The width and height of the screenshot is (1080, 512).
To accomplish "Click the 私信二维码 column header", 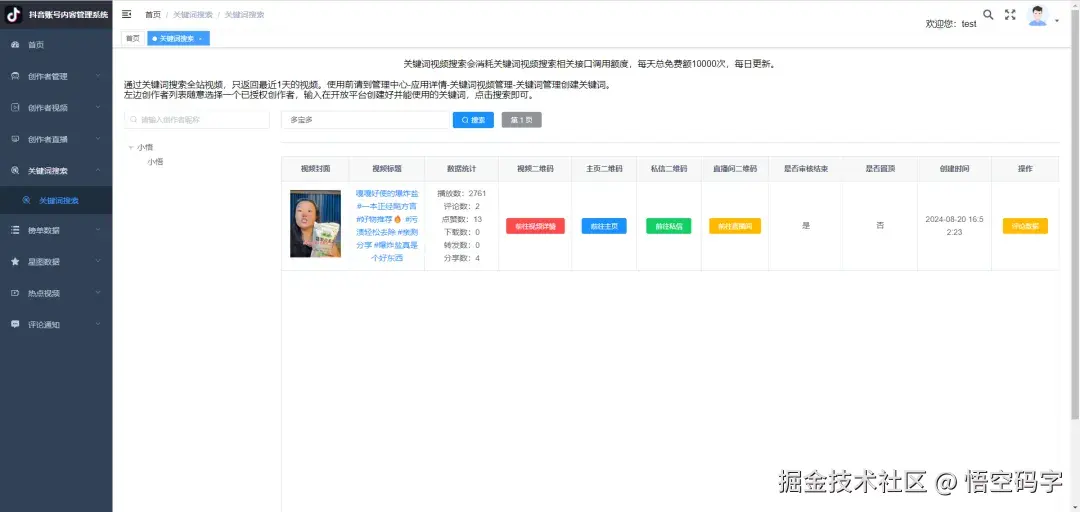I will [669, 169].
